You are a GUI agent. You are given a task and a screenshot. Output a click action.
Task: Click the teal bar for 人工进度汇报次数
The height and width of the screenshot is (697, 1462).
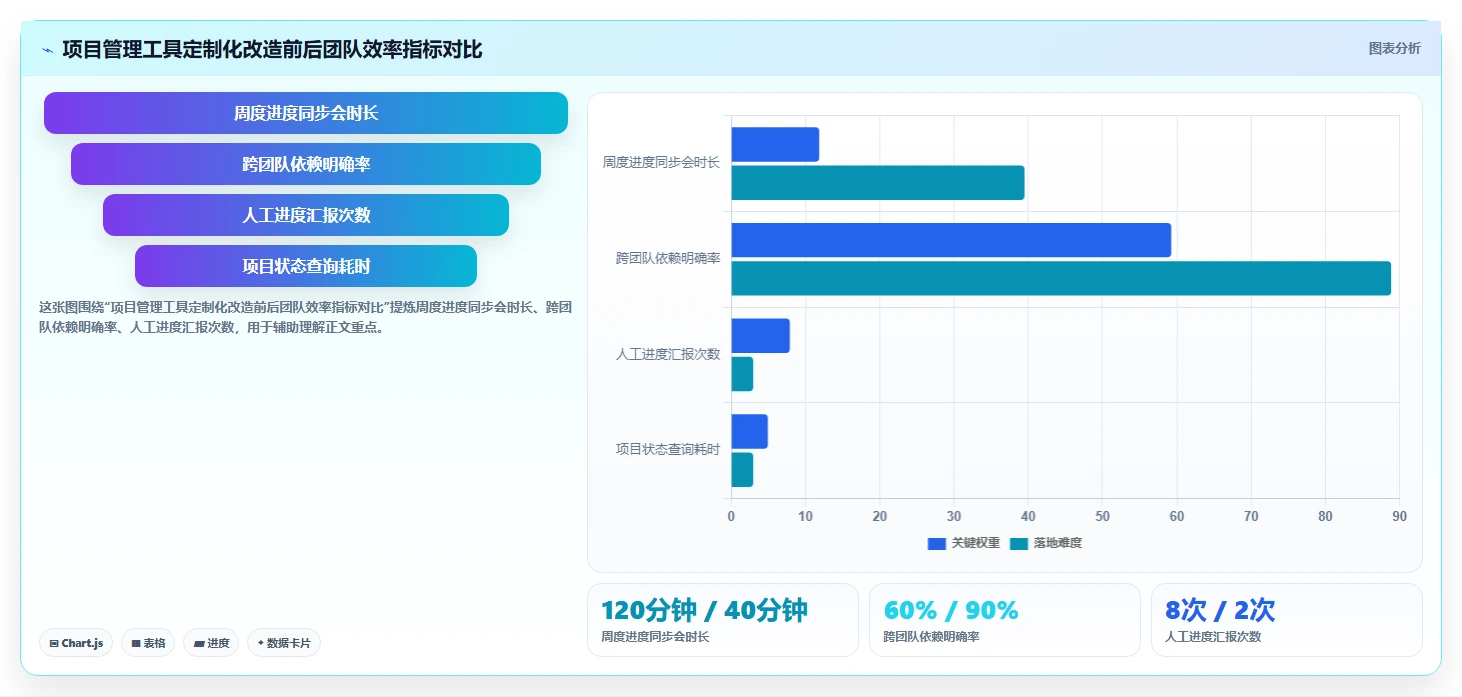tap(742, 374)
